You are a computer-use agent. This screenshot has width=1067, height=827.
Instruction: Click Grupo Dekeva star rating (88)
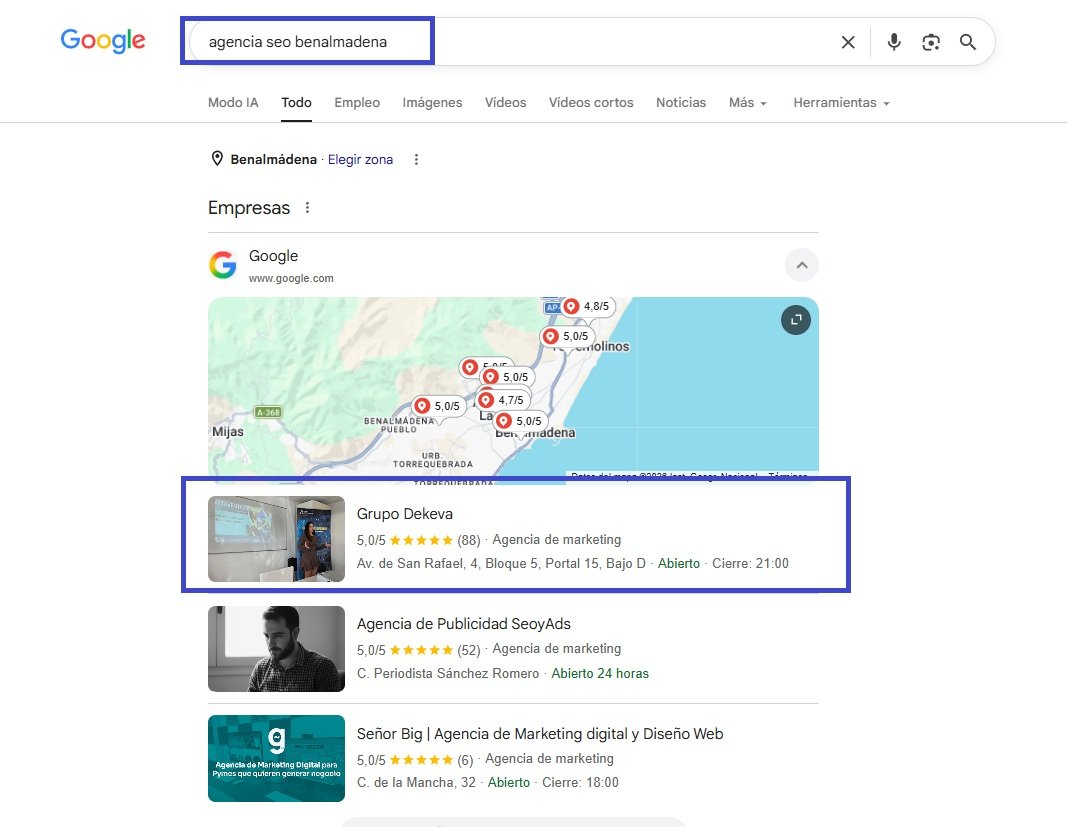(x=418, y=540)
